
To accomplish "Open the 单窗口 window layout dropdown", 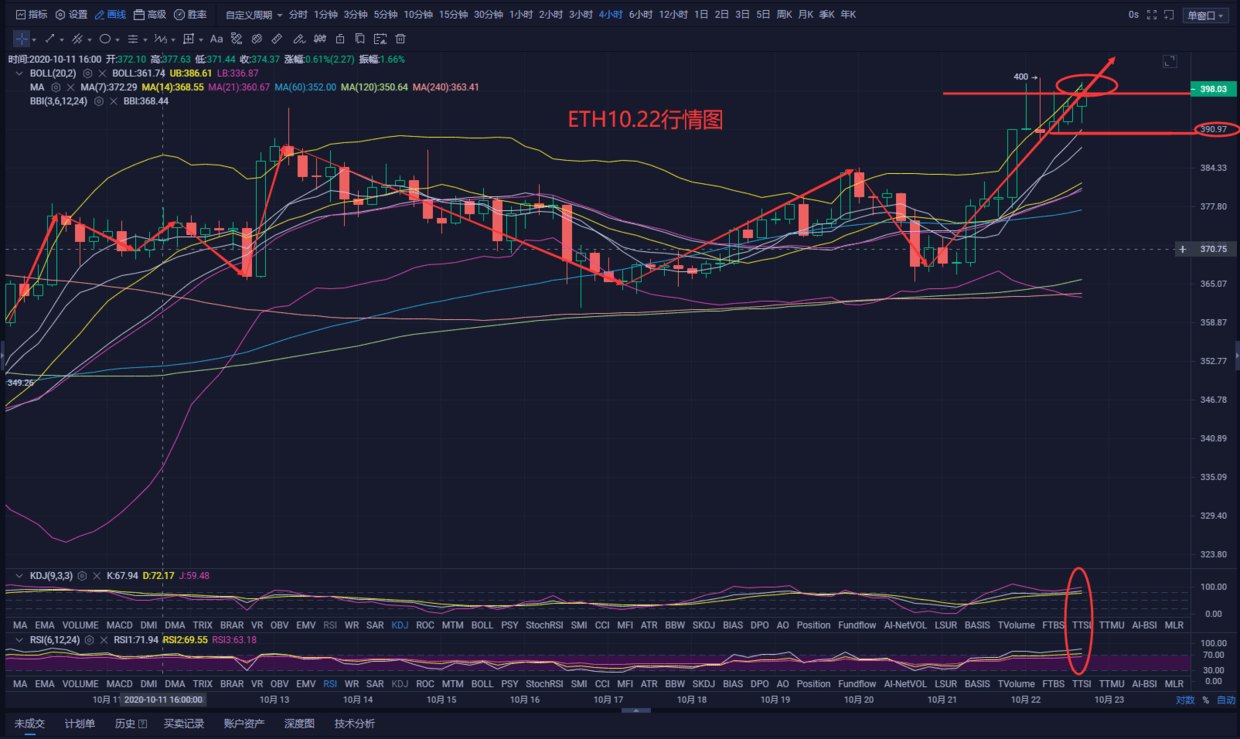I will (1208, 15).
